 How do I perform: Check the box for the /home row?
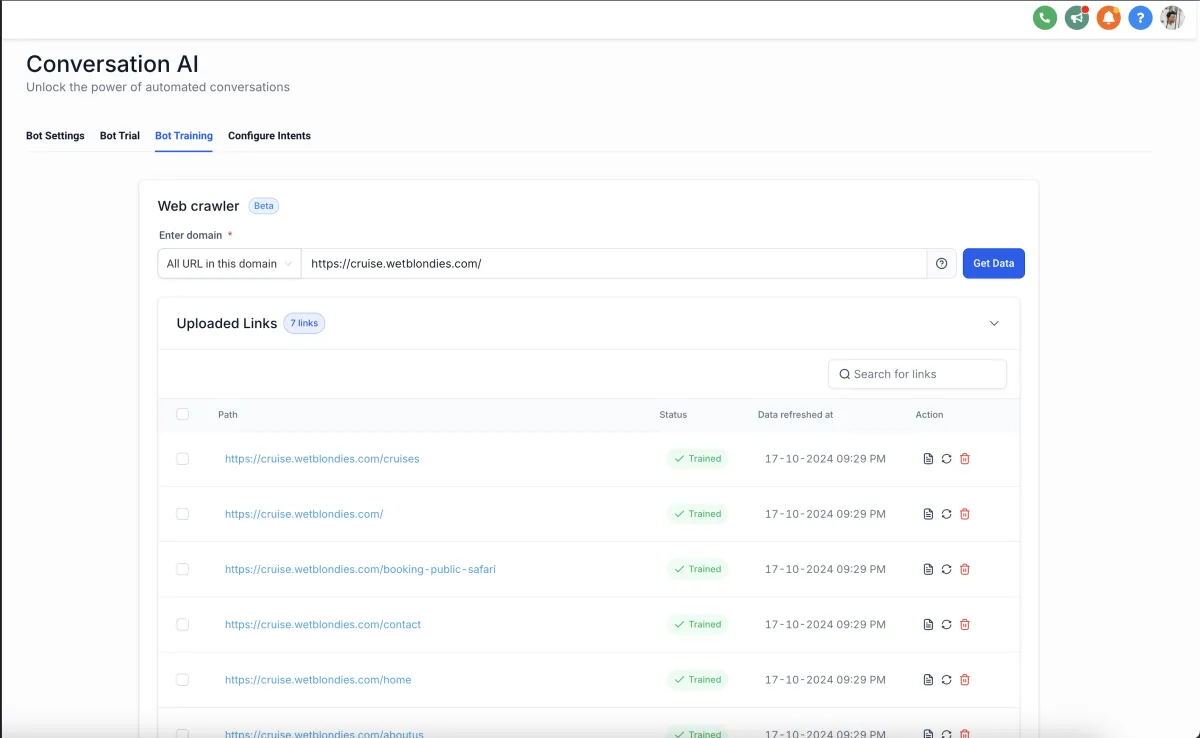pyautogui.click(x=182, y=680)
